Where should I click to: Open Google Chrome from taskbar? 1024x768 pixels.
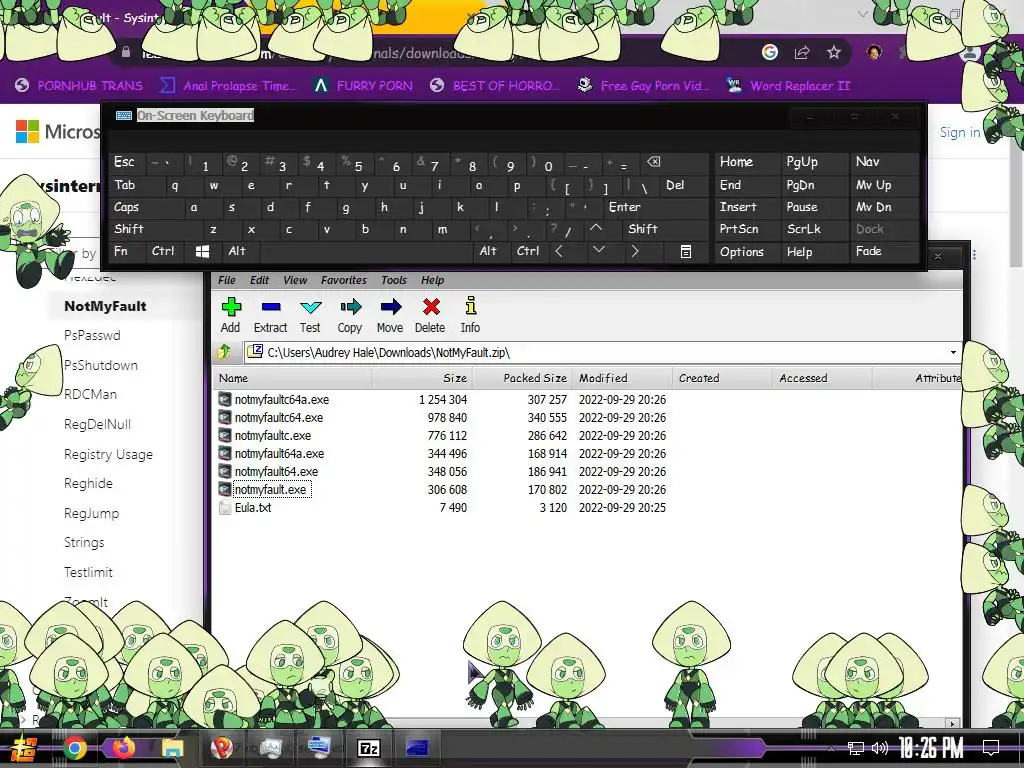click(x=74, y=748)
